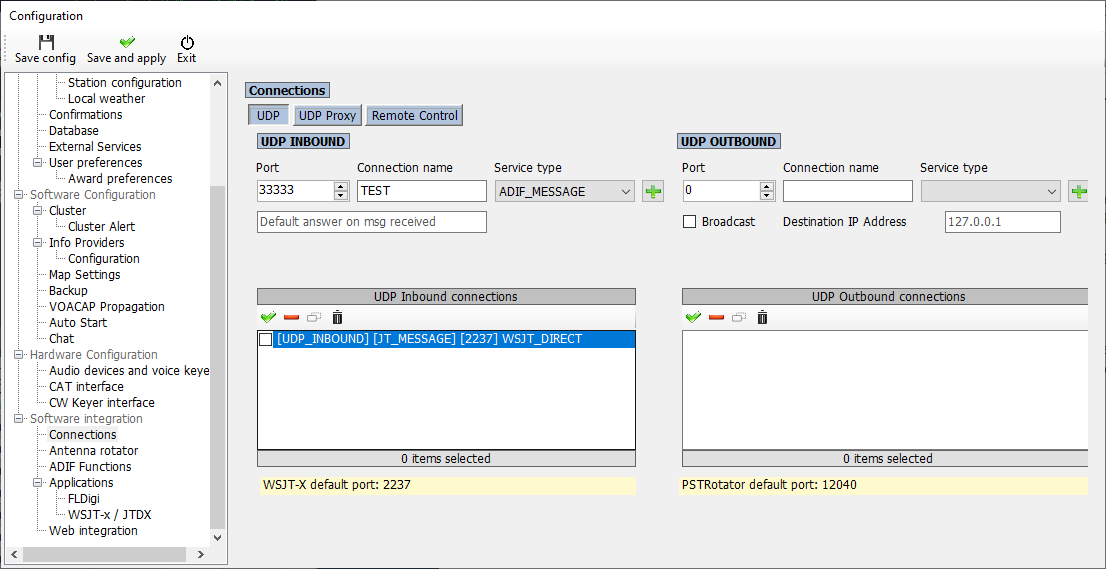The width and height of the screenshot is (1106, 569).
Task: Collapse the Info Providers tree node
Action: coord(38,243)
